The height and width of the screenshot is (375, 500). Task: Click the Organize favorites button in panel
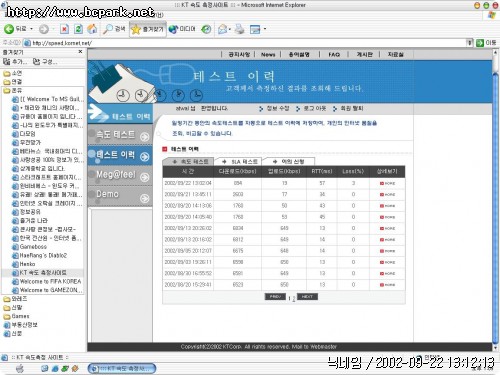tap(45, 62)
